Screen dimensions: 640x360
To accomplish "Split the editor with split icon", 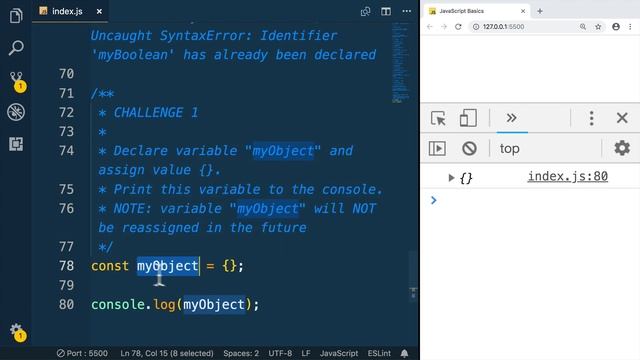I will point(386,11).
